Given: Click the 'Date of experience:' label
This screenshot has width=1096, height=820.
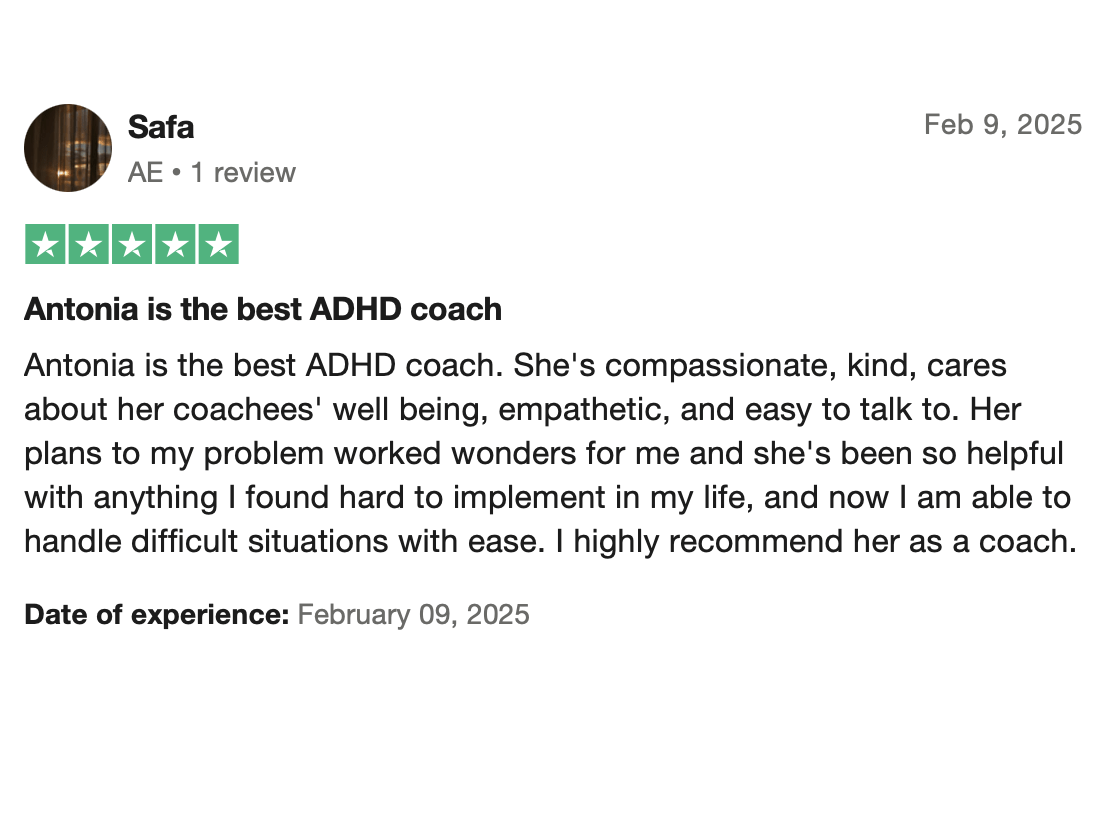Looking at the screenshot, I should (x=156, y=613).
